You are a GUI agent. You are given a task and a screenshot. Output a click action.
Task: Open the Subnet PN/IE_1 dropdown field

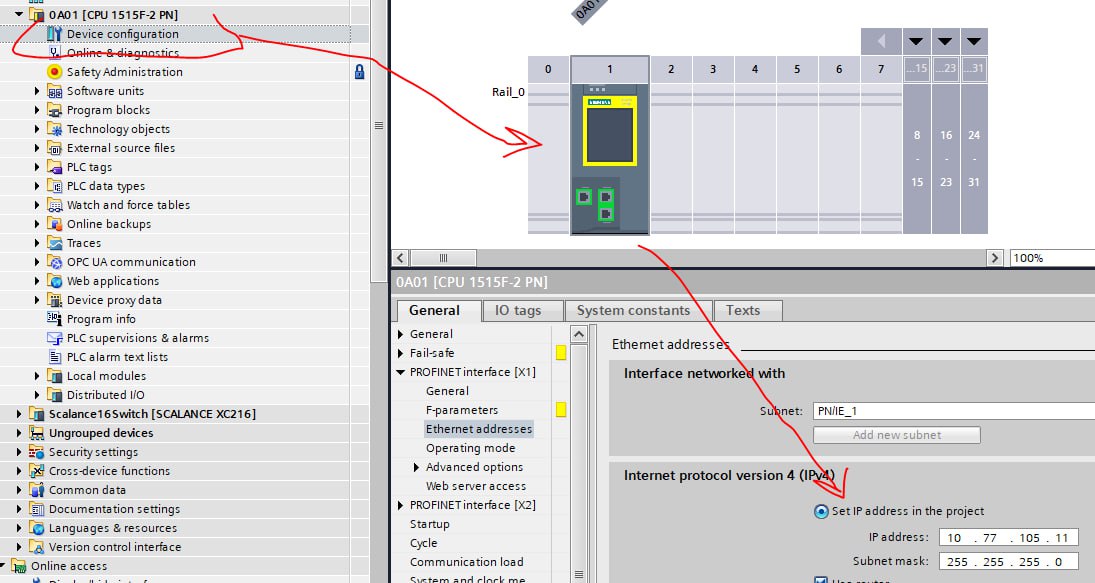pos(953,411)
